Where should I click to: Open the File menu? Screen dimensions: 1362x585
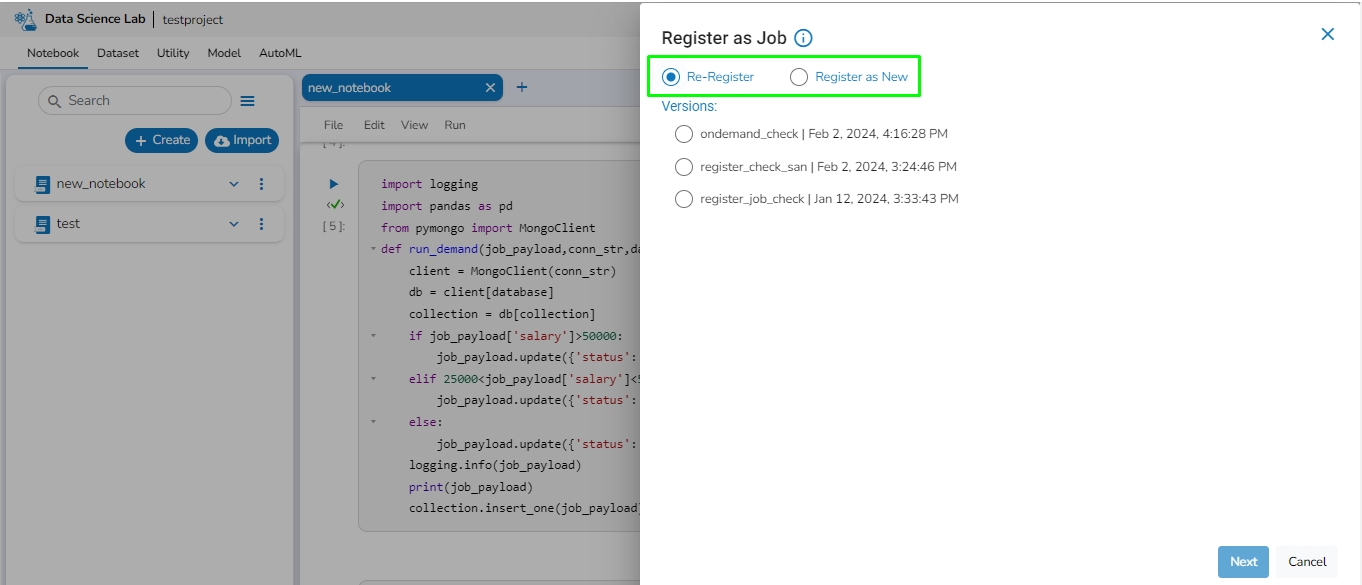pos(334,125)
